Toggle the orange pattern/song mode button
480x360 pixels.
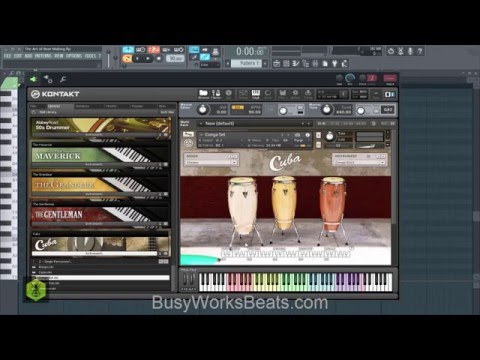click(127, 59)
